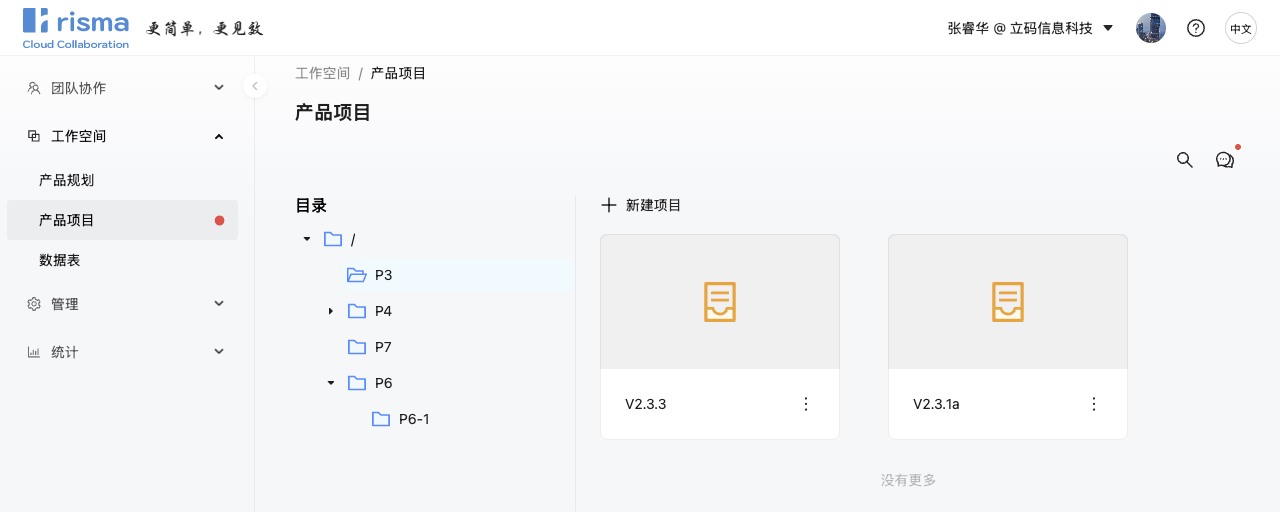The image size is (1280, 512).
Task: Collapse the 工作空间 menu chevron
Action: 219,136
